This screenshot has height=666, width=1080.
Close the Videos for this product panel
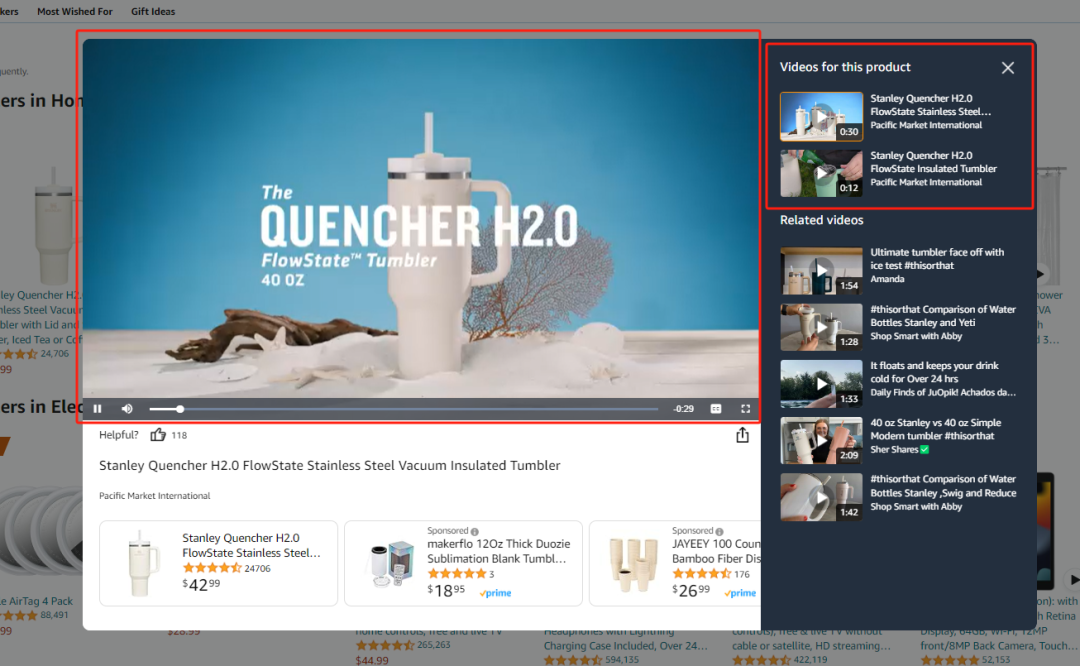point(1008,67)
